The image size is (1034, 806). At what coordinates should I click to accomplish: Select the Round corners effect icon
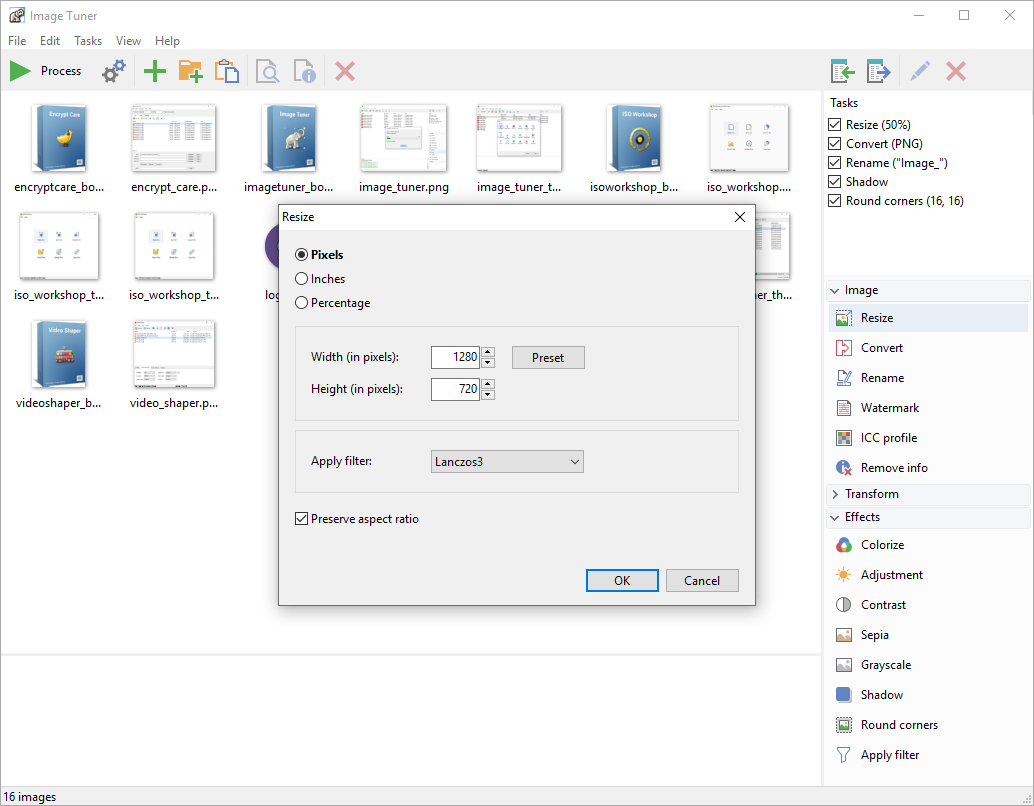[843, 725]
